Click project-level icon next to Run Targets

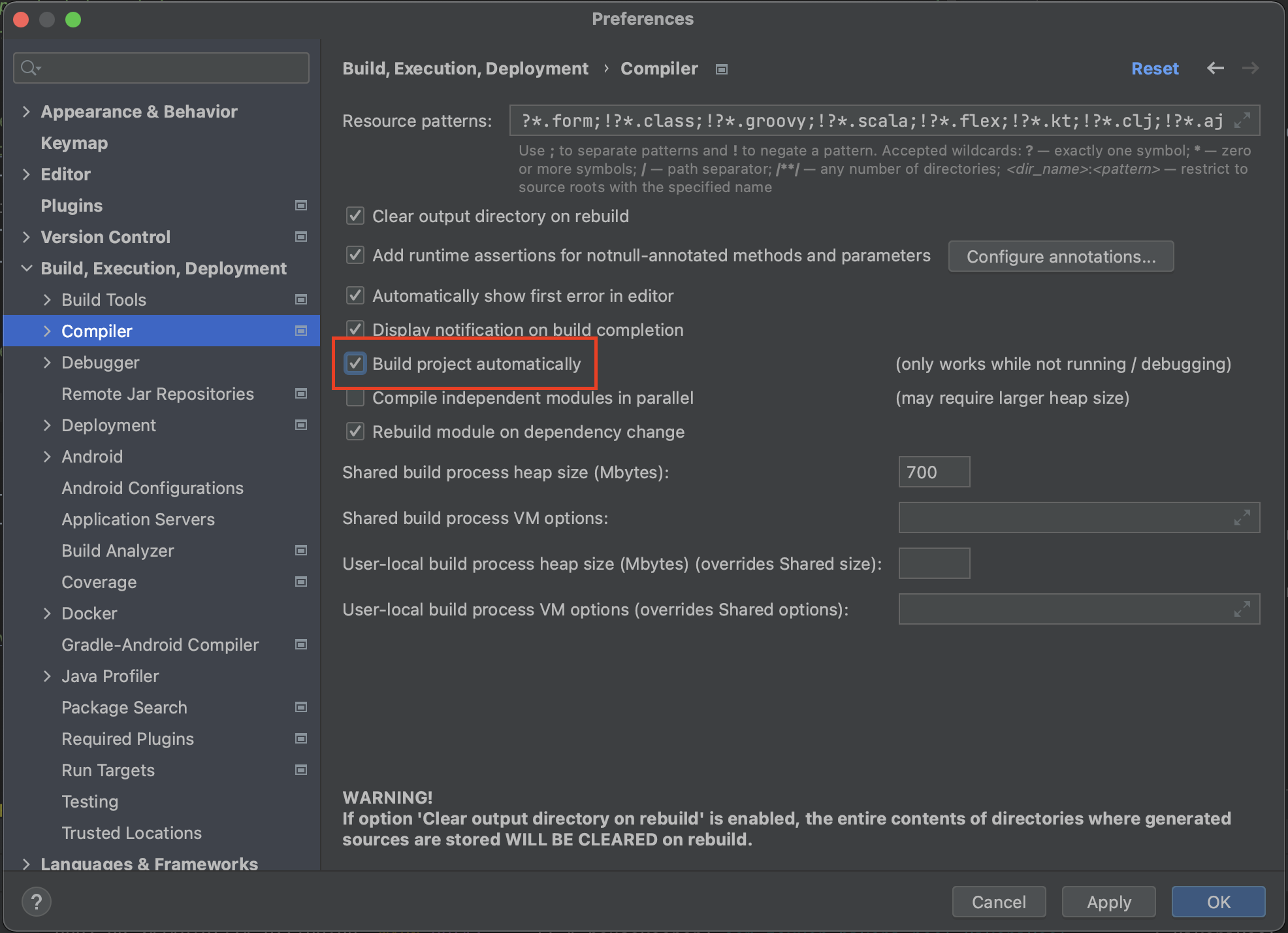[301, 770]
